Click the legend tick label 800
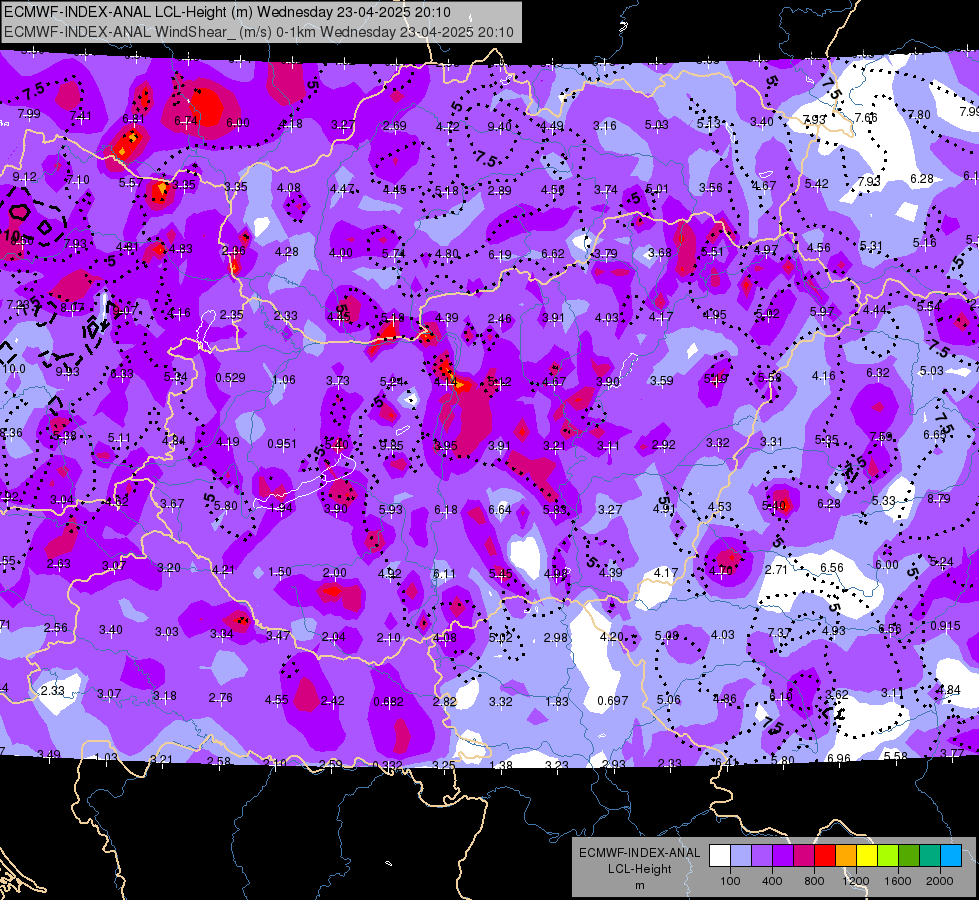The width and height of the screenshot is (979, 900). pyautogui.click(x=814, y=881)
